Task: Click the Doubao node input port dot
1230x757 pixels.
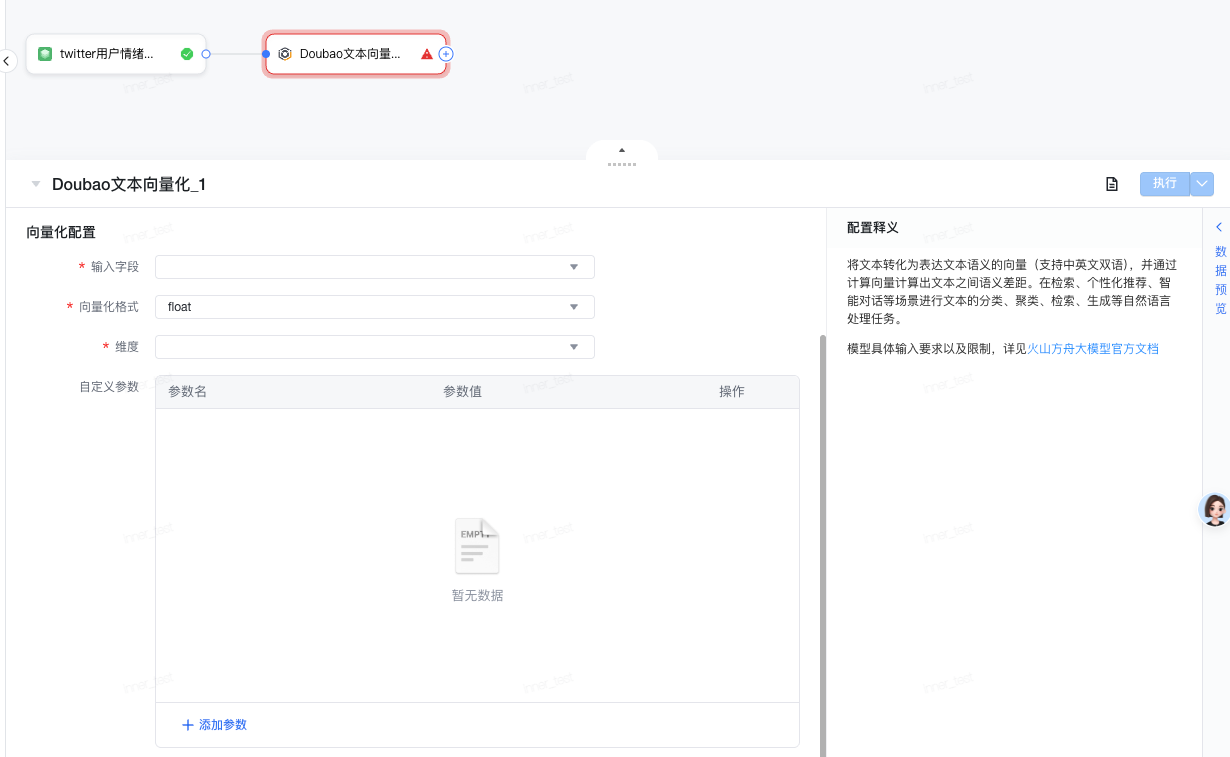Action: [266, 54]
